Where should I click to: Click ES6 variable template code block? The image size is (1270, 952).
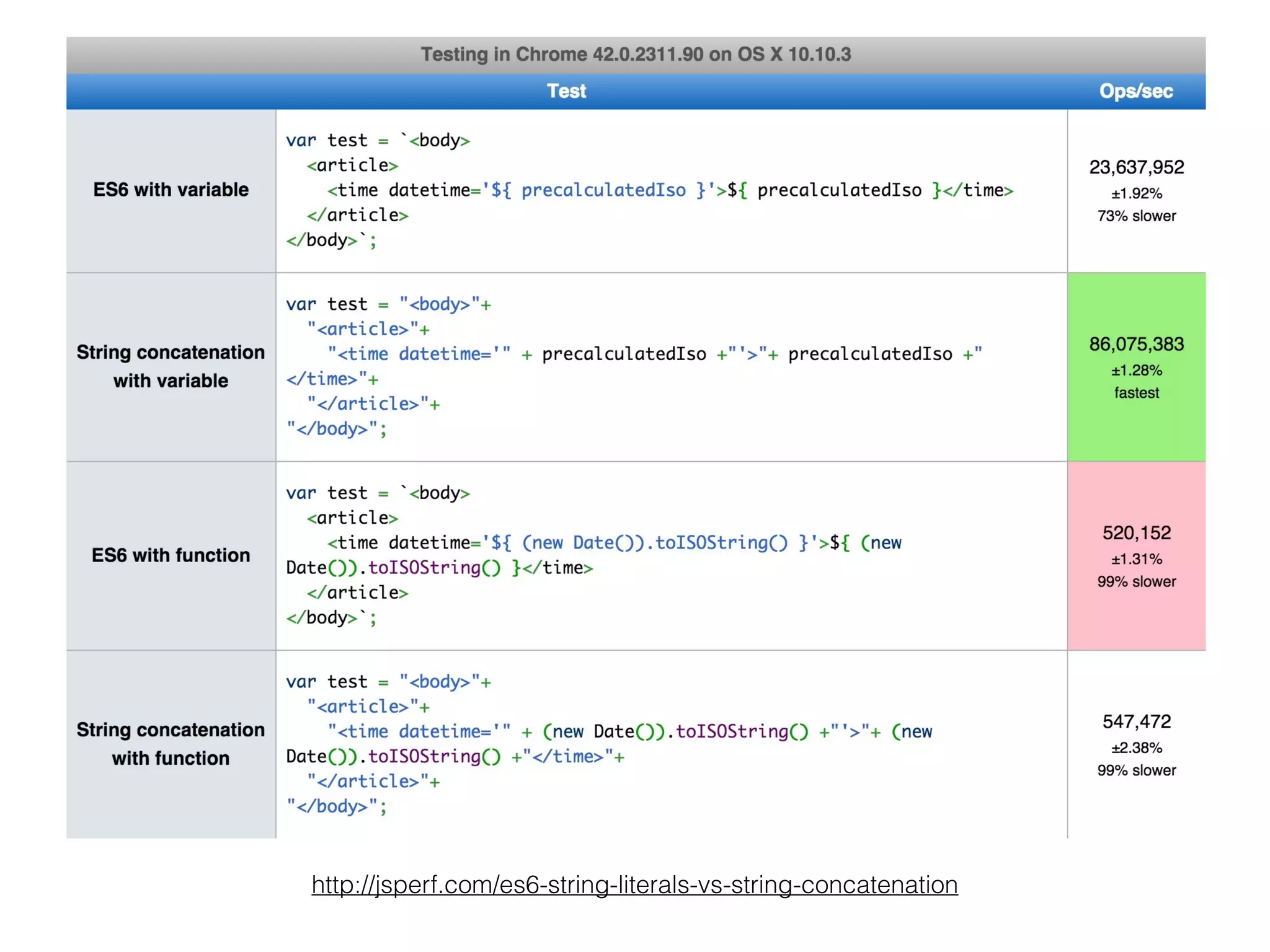[x=649, y=190]
